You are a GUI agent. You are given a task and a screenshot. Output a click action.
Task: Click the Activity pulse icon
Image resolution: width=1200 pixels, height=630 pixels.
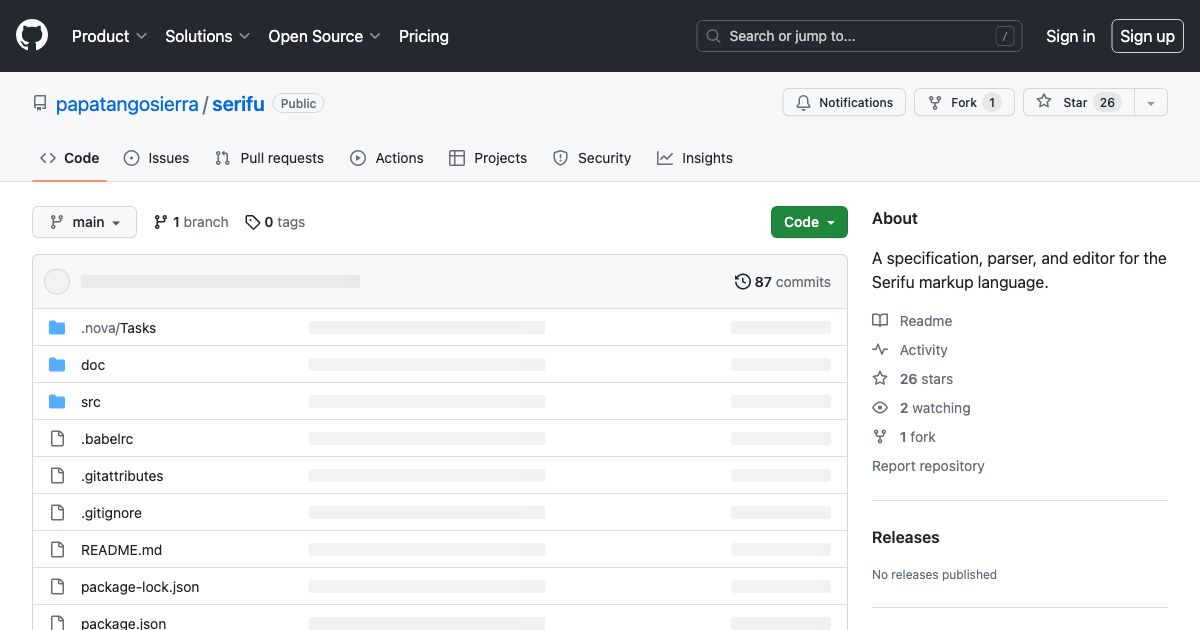pos(880,350)
